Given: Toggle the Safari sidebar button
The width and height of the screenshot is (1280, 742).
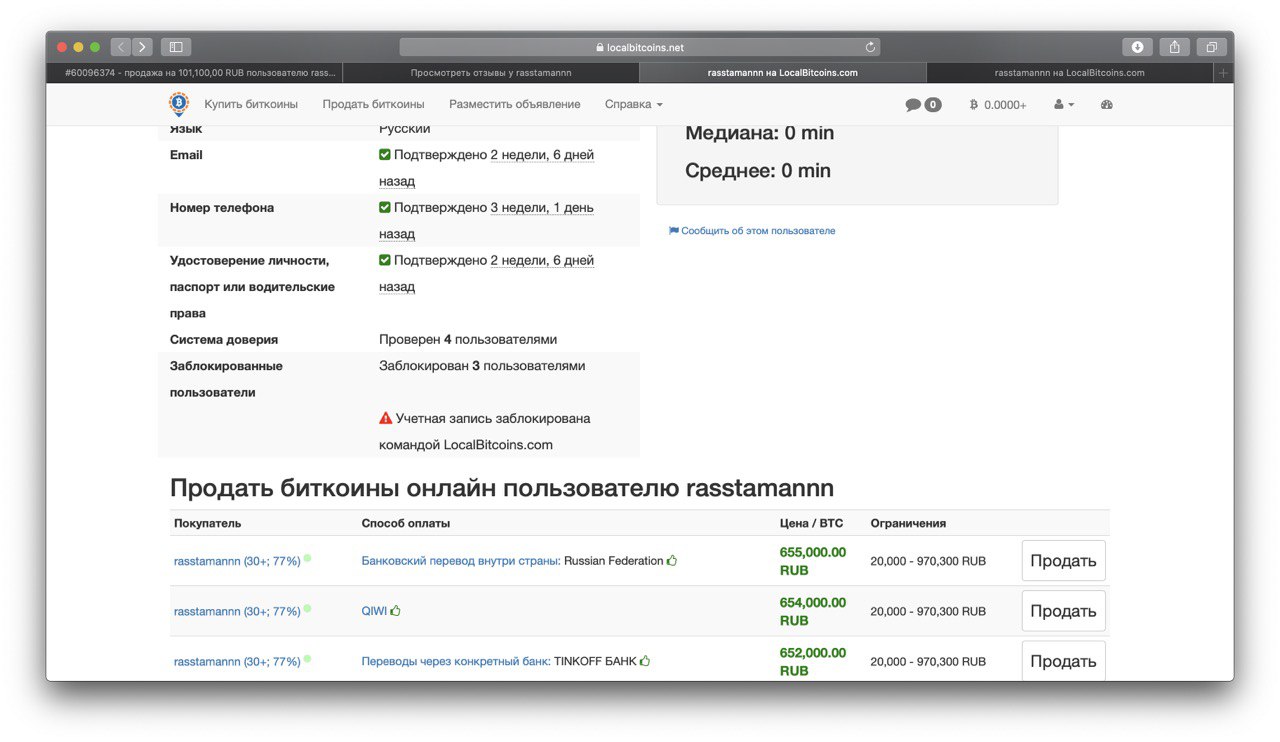Looking at the screenshot, I should (x=176, y=47).
